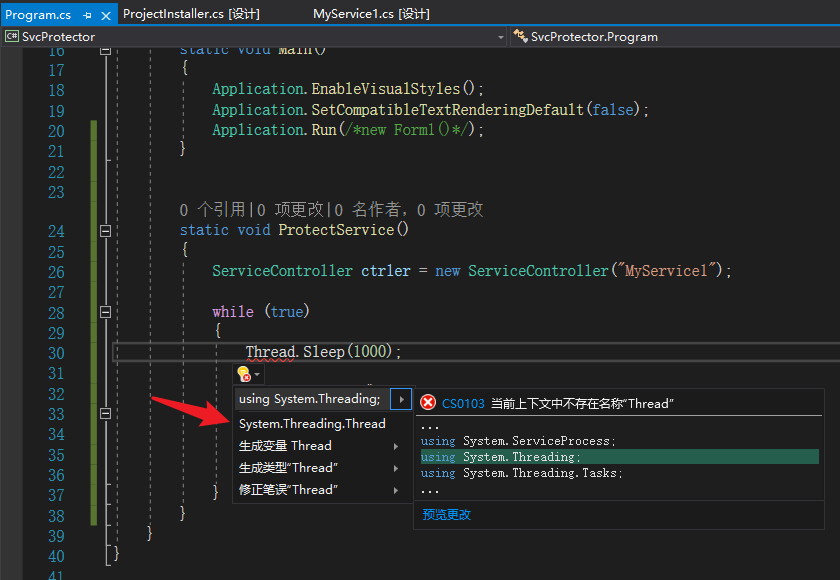Click the pin icon on Program.cs tab
This screenshot has height=580, width=840.
point(88,15)
